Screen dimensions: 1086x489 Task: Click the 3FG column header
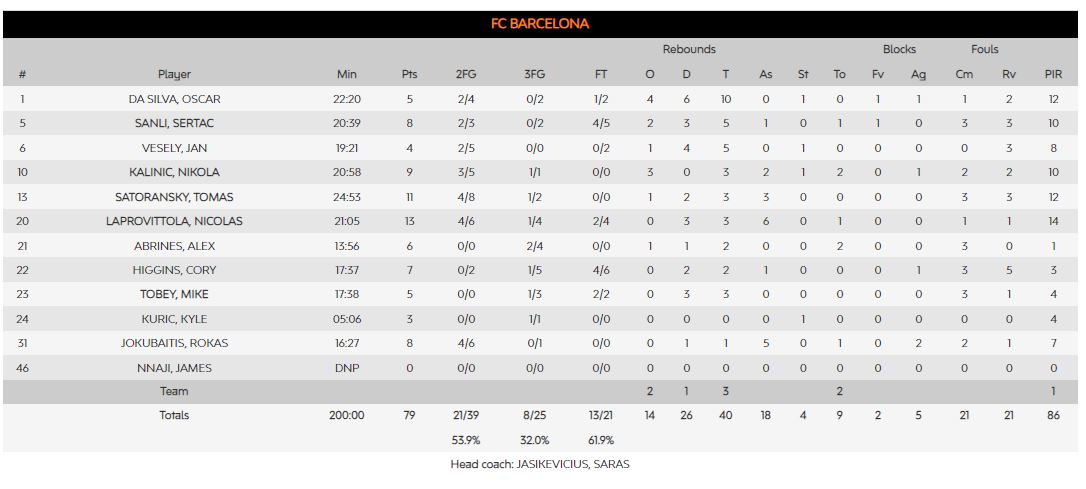tap(535, 74)
